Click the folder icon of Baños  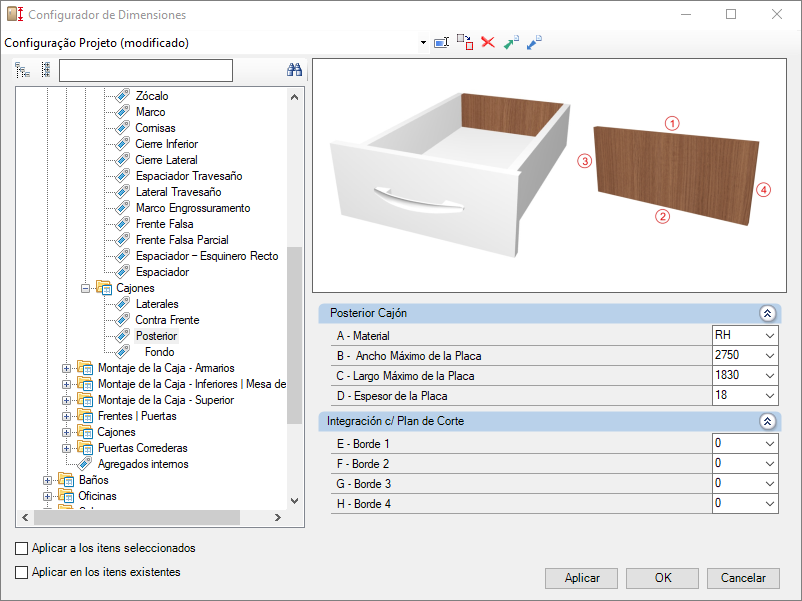click(x=66, y=480)
